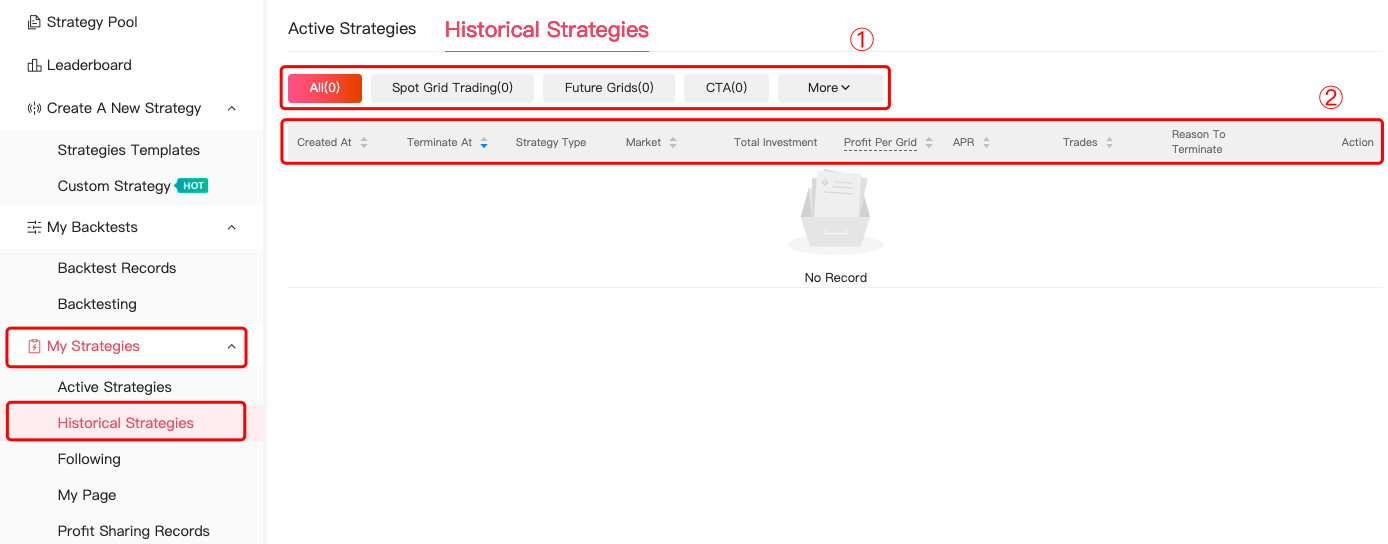
Task: Filter by Future Grids(0)
Action: click(x=608, y=88)
